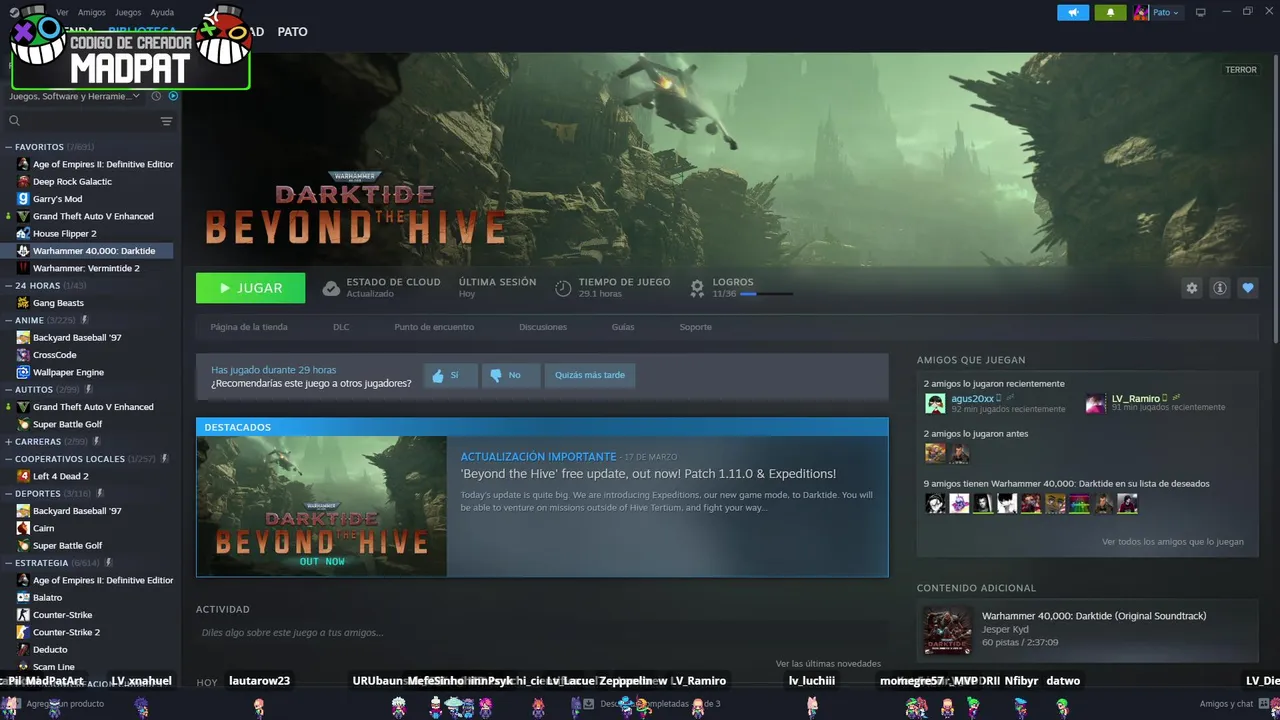Open the Juegos, Software y Herramientas dropdown
1280x720 pixels.
[x=76, y=96]
